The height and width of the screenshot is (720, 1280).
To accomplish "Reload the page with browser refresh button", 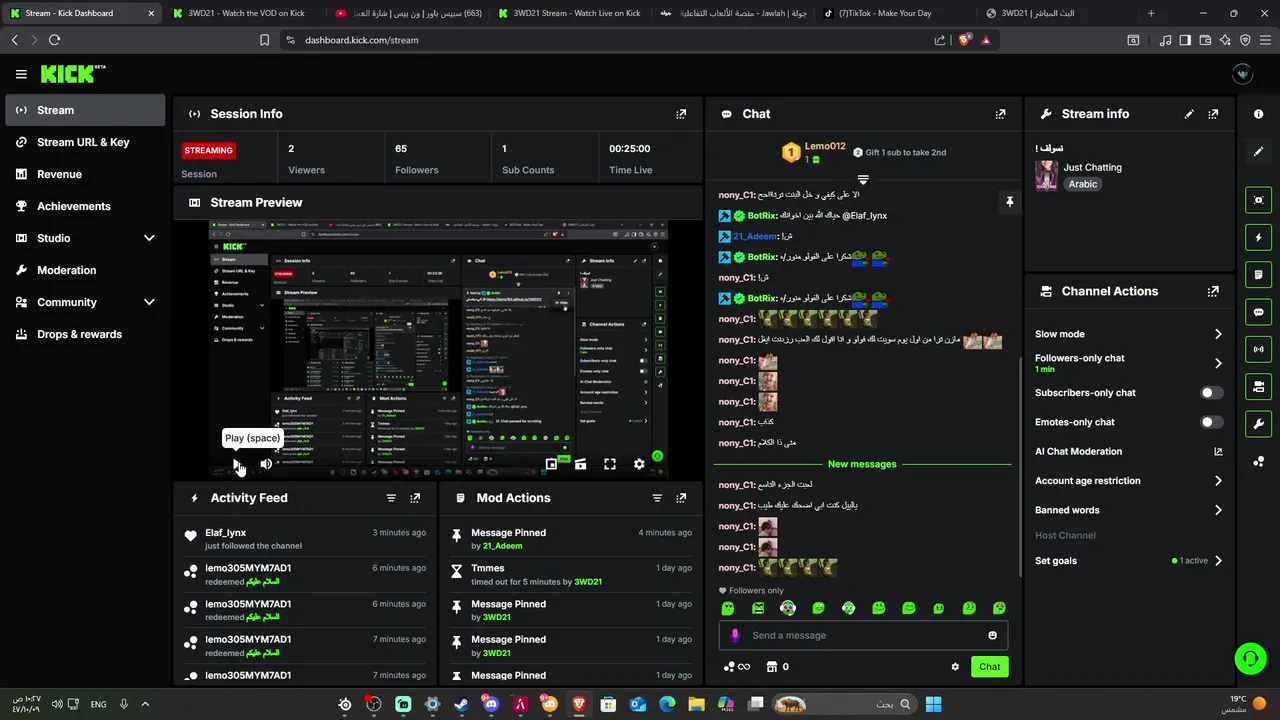I will pyautogui.click(x=54, y=40).
